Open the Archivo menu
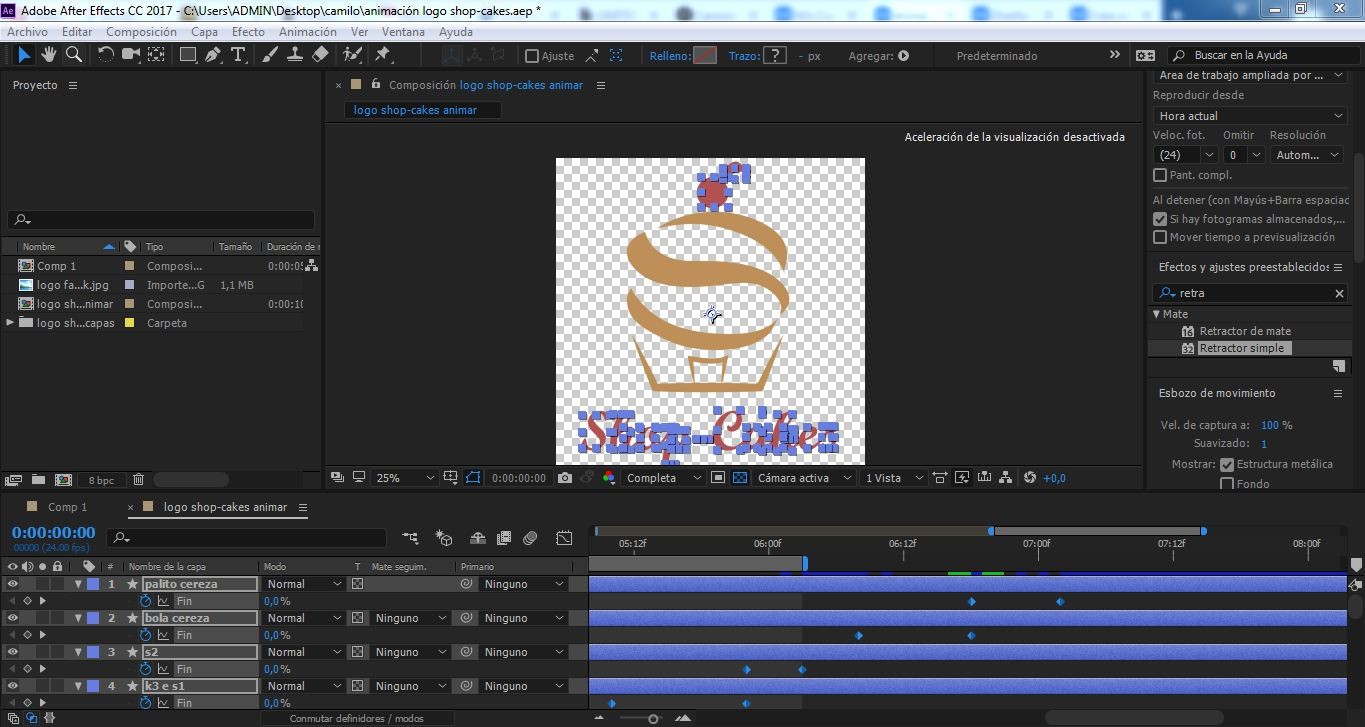The width and height of the screenshot is (1365, 727). click(x=27, y=32)
